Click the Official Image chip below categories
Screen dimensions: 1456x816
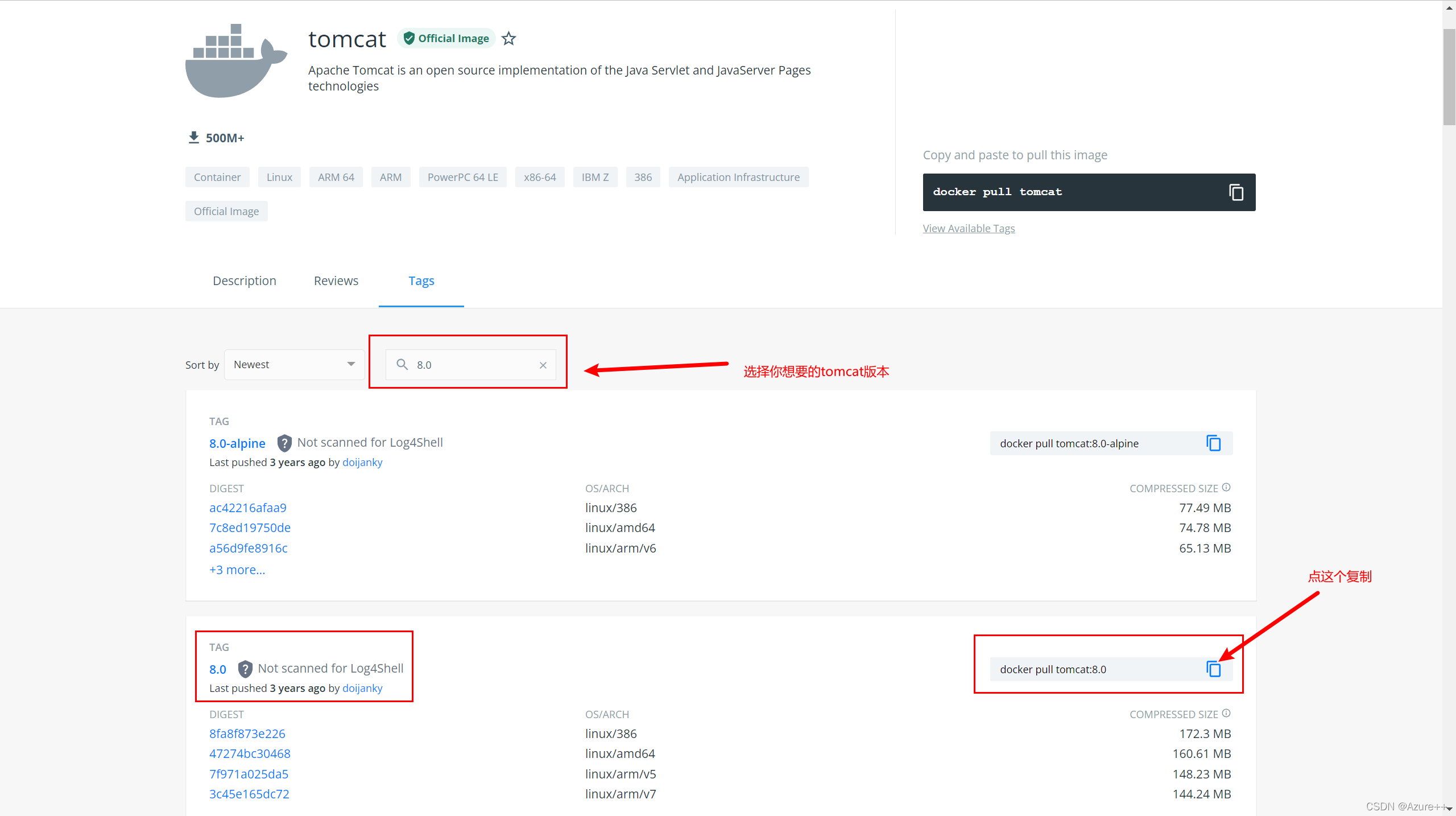(x=226, y=211)
